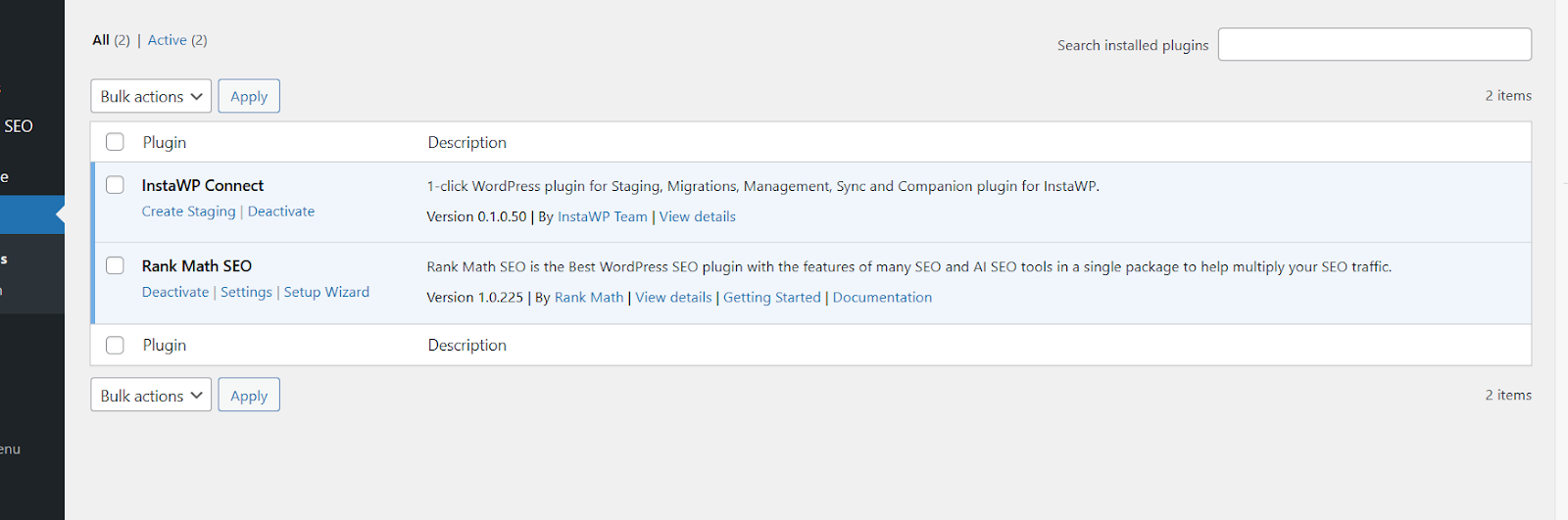1568x520 pixels.
Task: Tick the select-all checkbox in the table footer
Action: (x=115, y=345)
